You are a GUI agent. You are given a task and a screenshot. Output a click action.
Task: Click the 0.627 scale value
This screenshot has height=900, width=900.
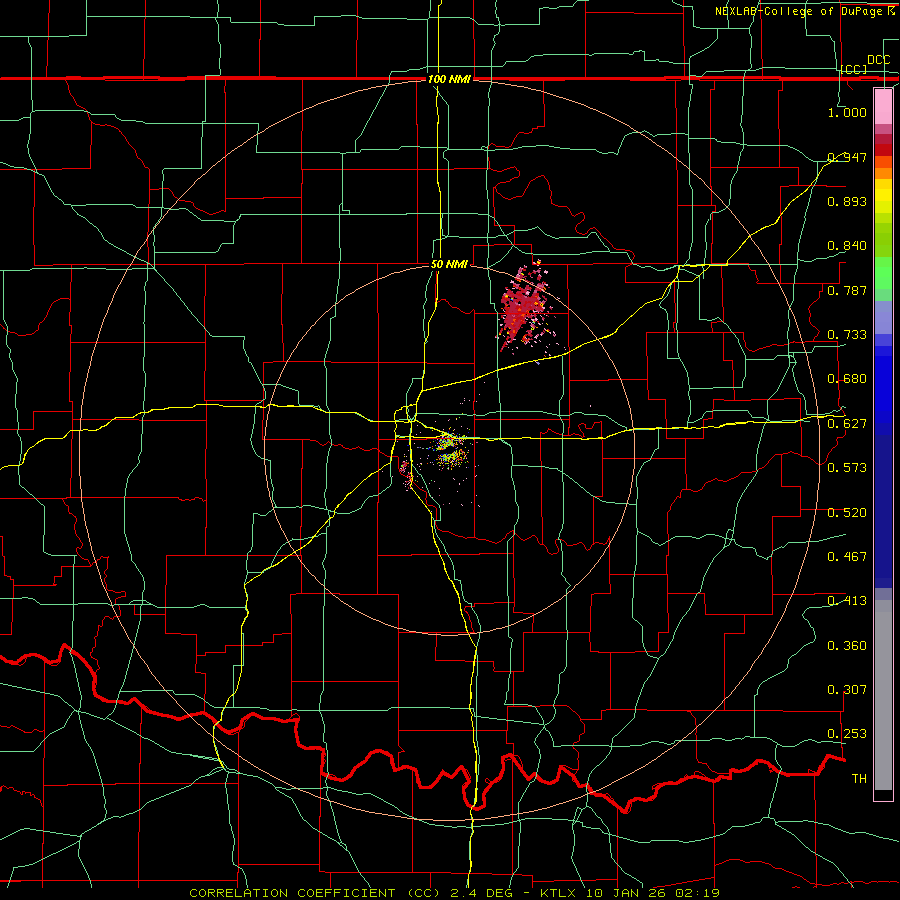847,424
